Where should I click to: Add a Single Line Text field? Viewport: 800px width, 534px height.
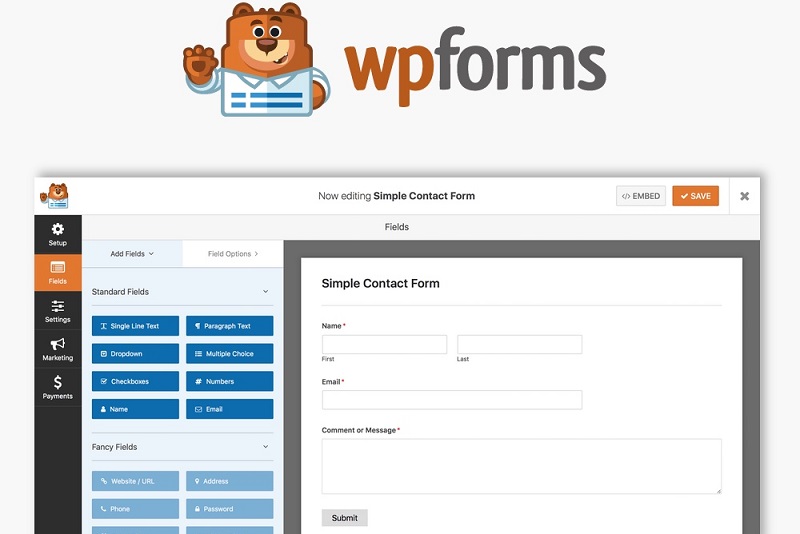[x=135, y=326]
